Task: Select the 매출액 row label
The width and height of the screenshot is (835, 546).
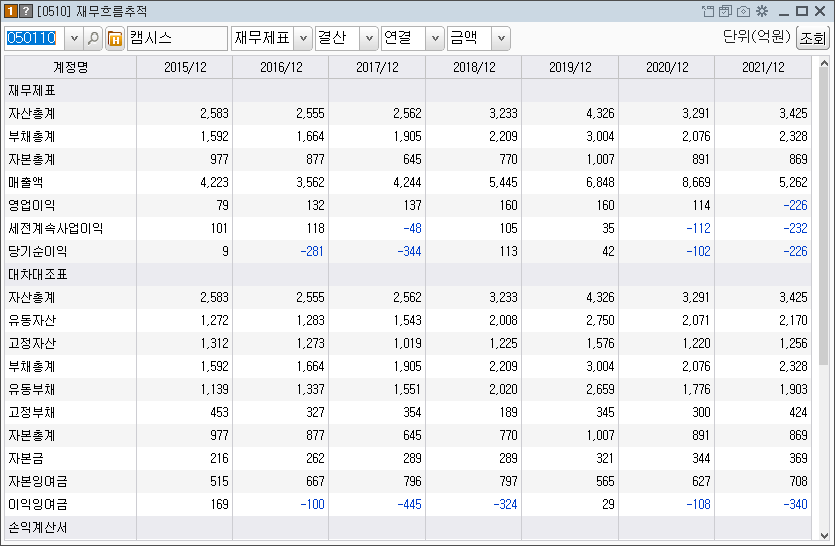Action: [x=26, y=183]
